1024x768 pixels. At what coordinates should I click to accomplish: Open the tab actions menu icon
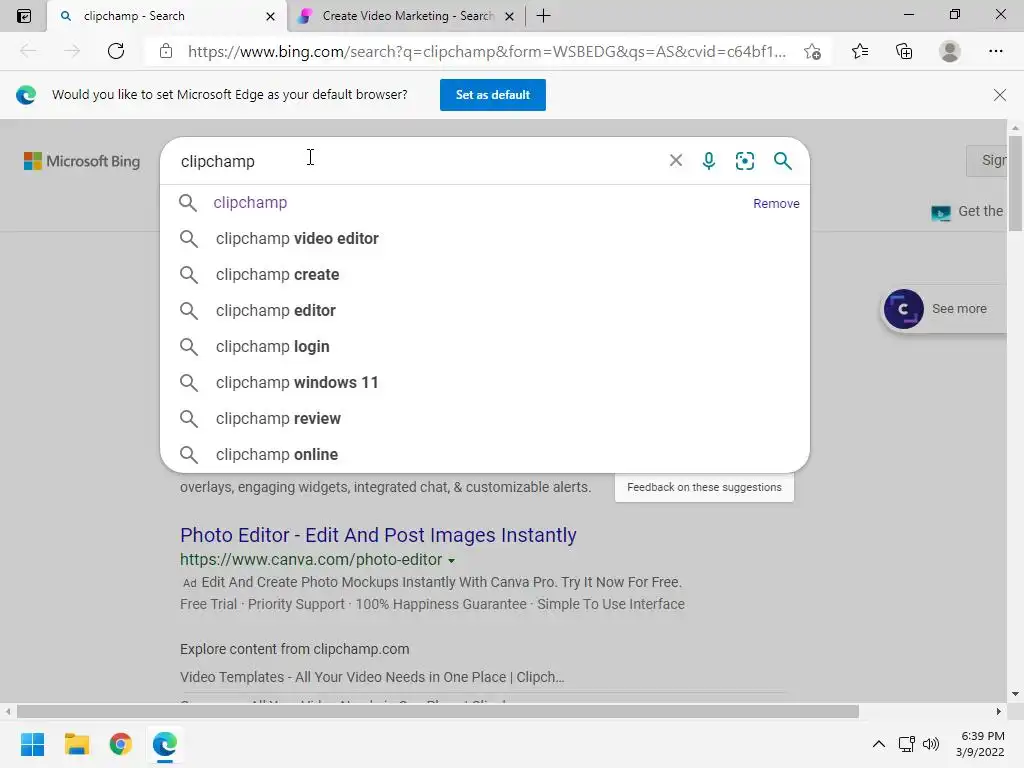click(x=24, y=16)
